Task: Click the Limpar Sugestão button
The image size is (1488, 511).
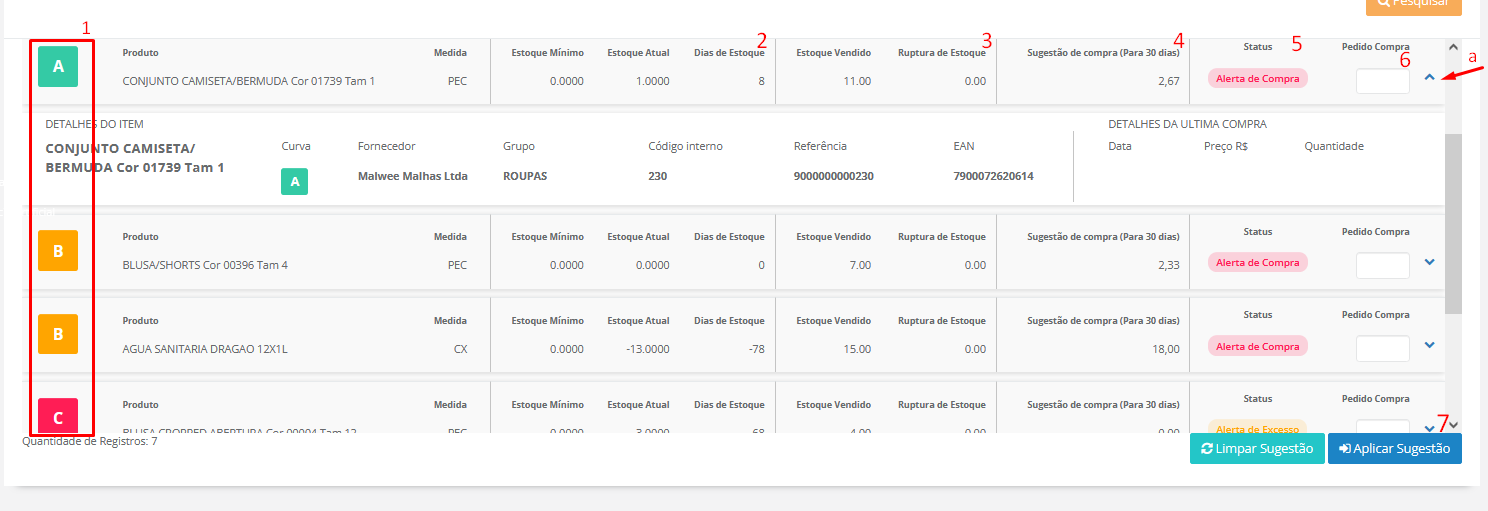Action: pyautogui.click(x=1257, y=449)
